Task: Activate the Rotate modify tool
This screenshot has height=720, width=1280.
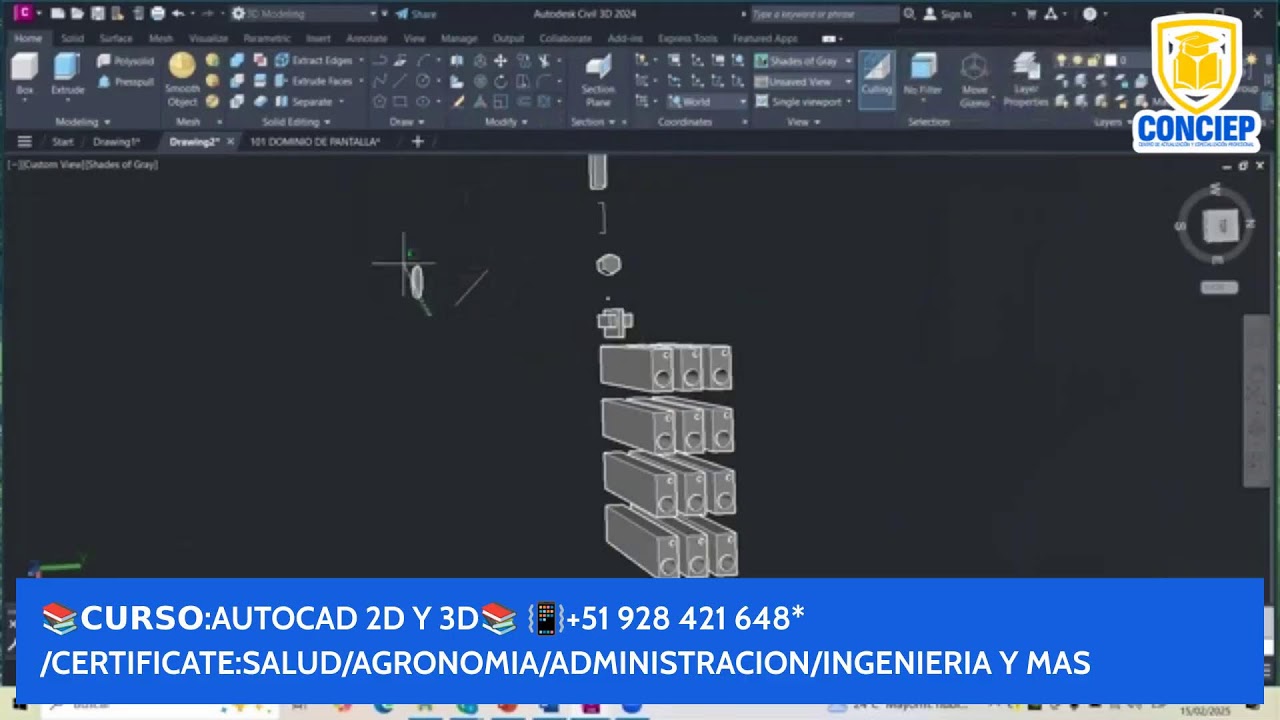Action: click(x=500, y=81)
